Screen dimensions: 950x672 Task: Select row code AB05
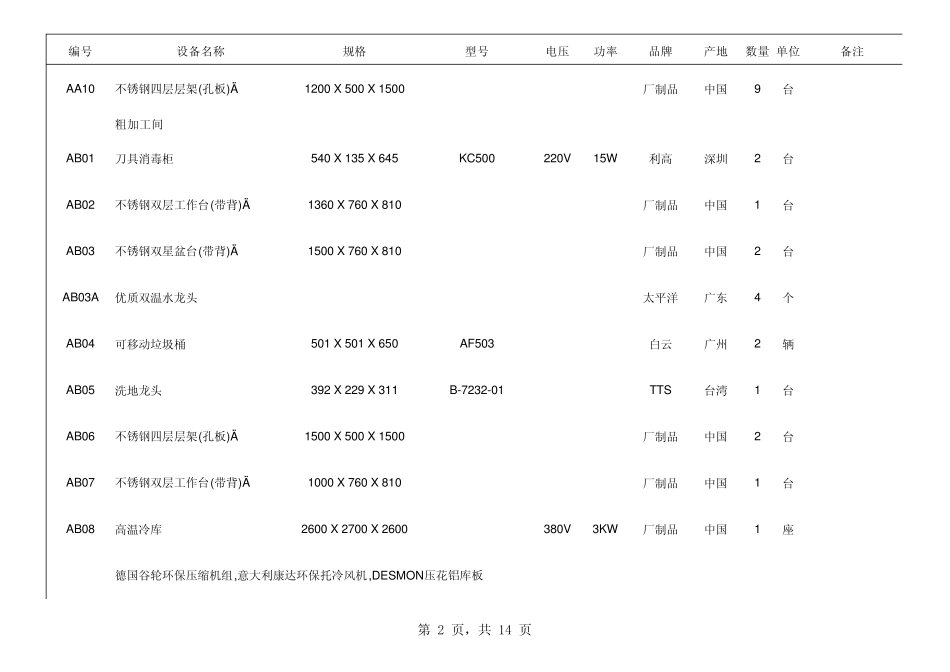click(81, 390)
